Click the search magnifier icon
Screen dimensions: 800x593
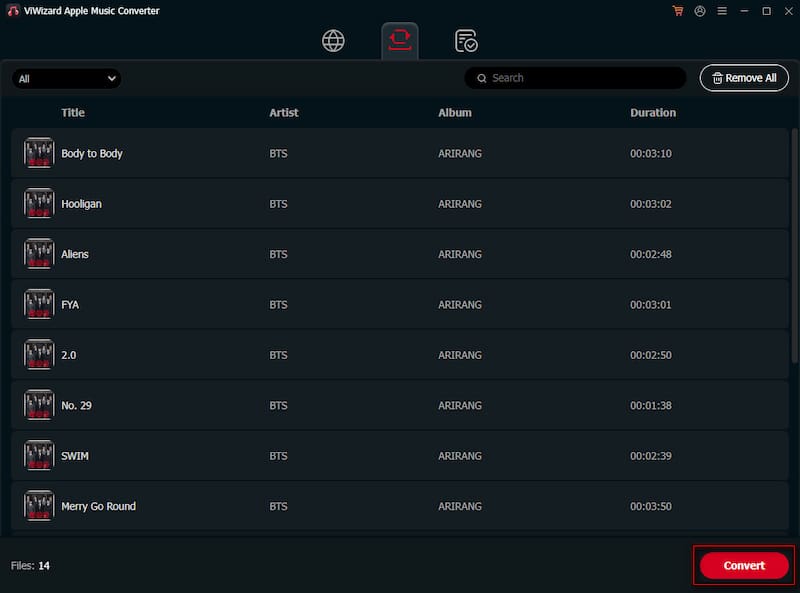[482, 78]
